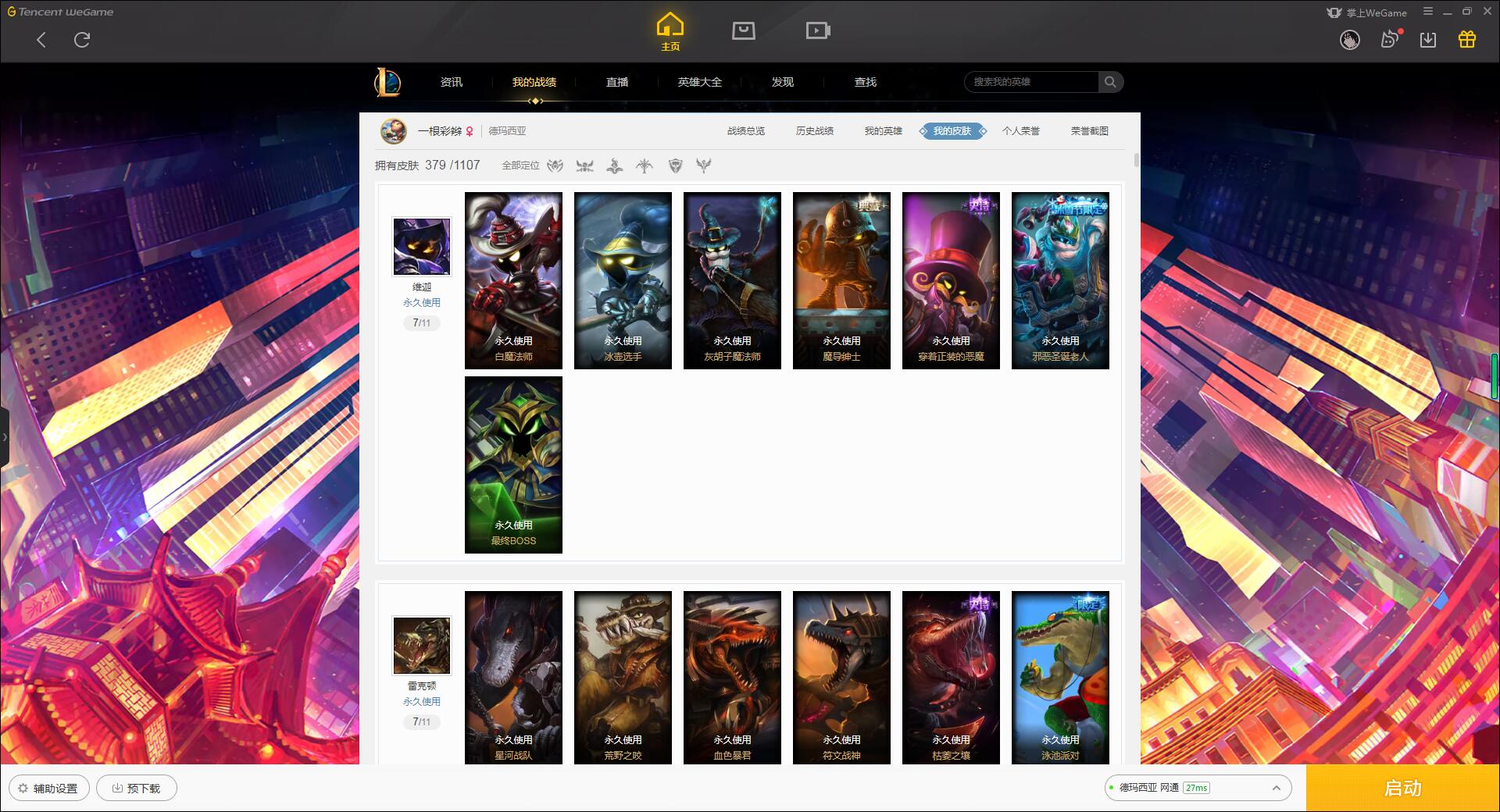Open the 血色暴君 skin card
The width and height of the screenshot is (1500, 812).
[x=732, y=677]
